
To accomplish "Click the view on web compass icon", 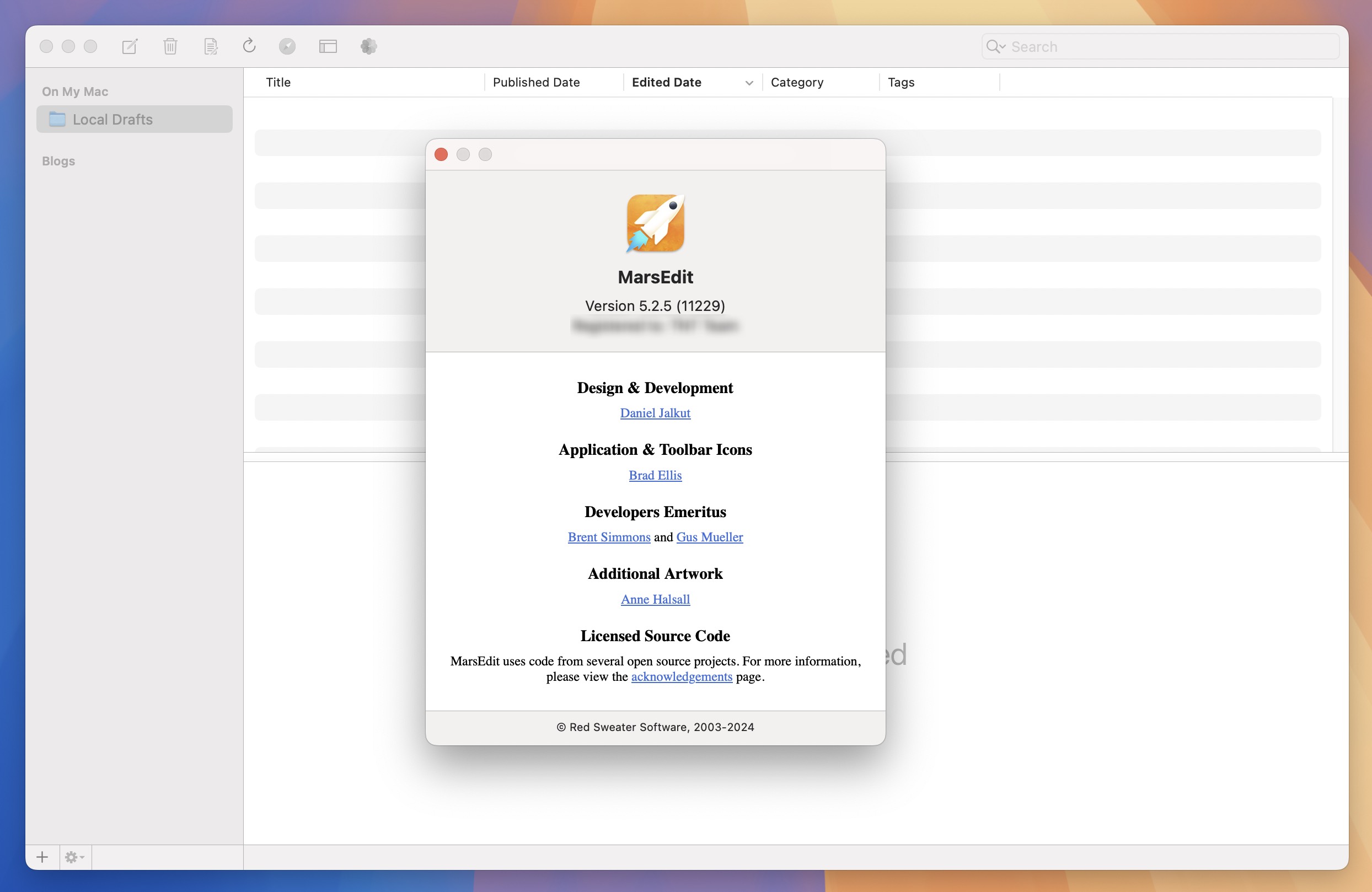I will click(x=287, y=46).
